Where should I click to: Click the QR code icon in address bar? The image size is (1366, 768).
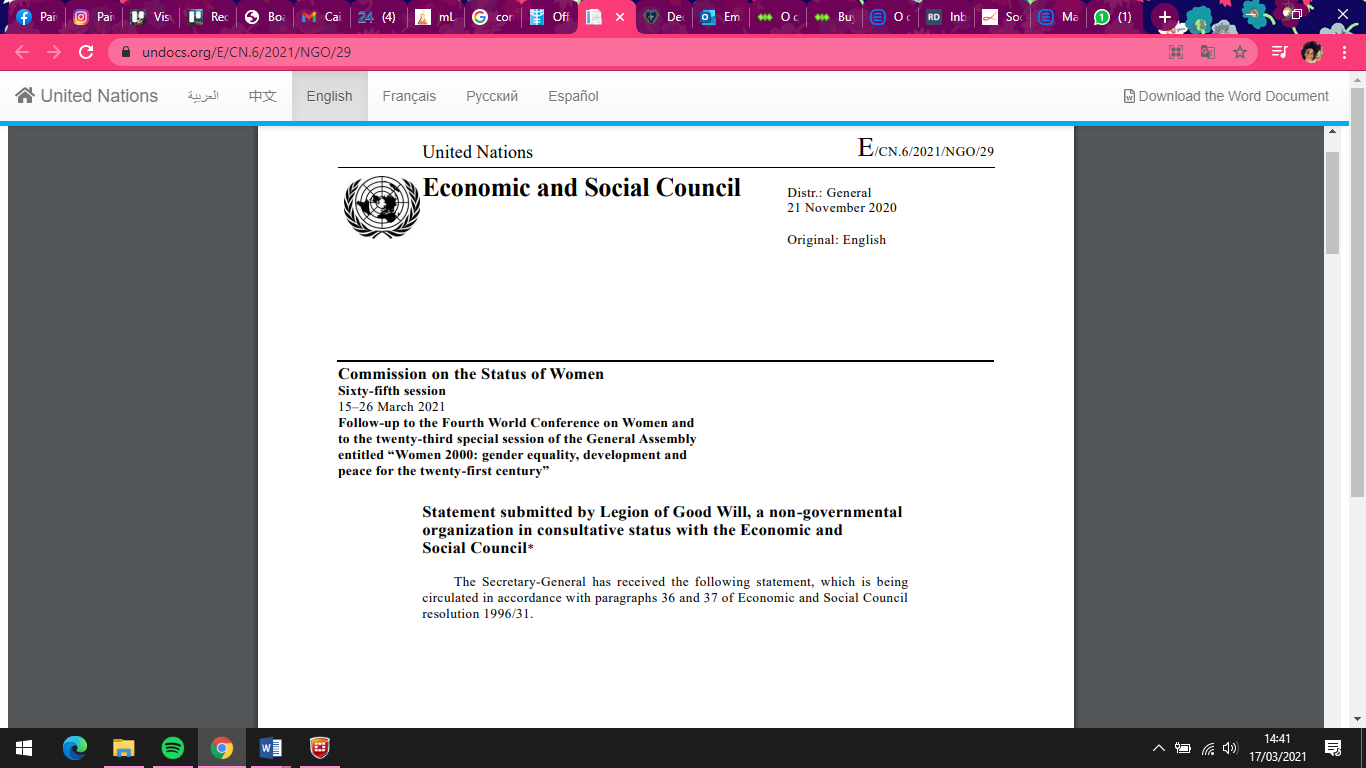pyautogui.click(x=1176, y=52)
